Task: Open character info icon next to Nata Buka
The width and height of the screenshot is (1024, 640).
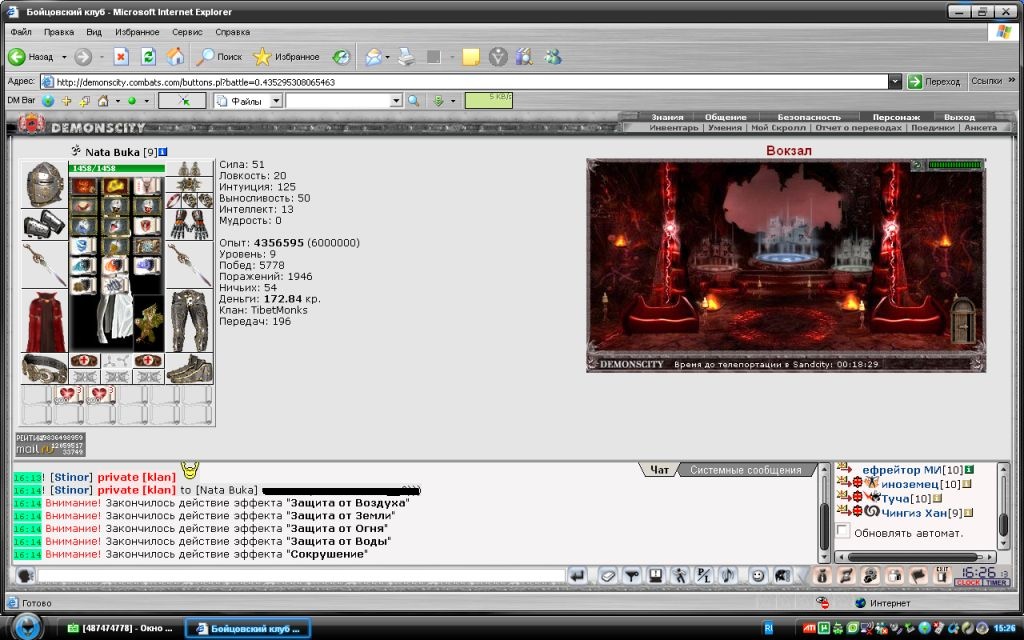Action: (163, 152)
